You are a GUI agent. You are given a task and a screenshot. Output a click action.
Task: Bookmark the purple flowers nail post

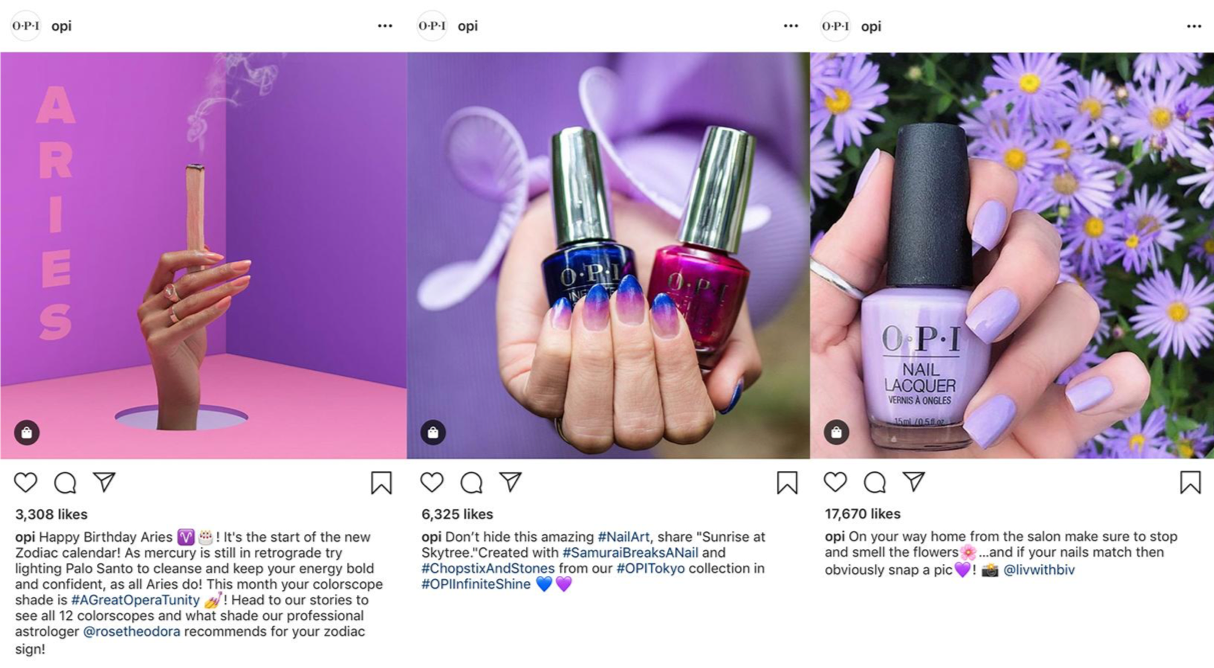pyautogui.click(x=1190, y=482)
